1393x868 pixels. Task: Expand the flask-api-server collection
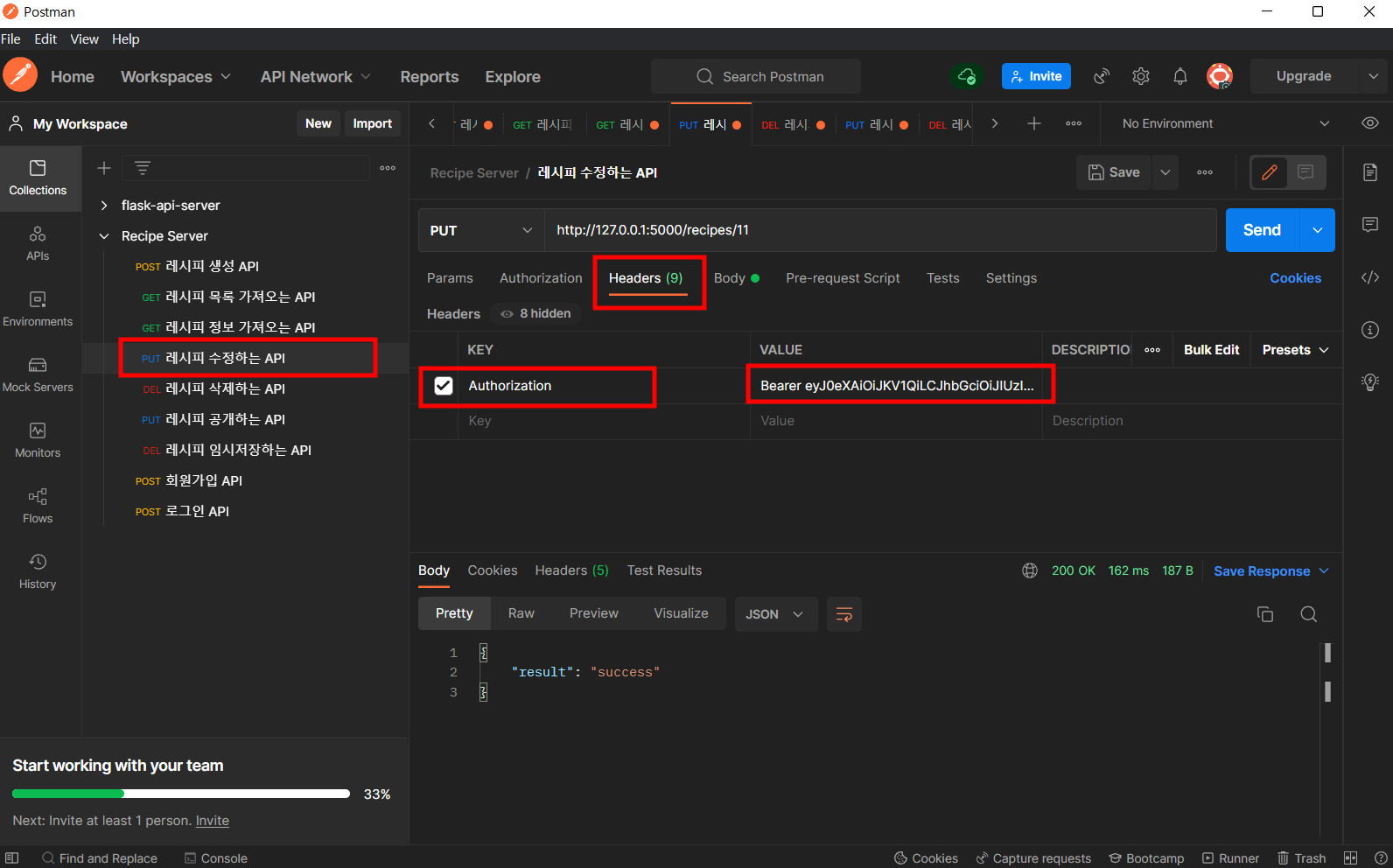[104, 206]
